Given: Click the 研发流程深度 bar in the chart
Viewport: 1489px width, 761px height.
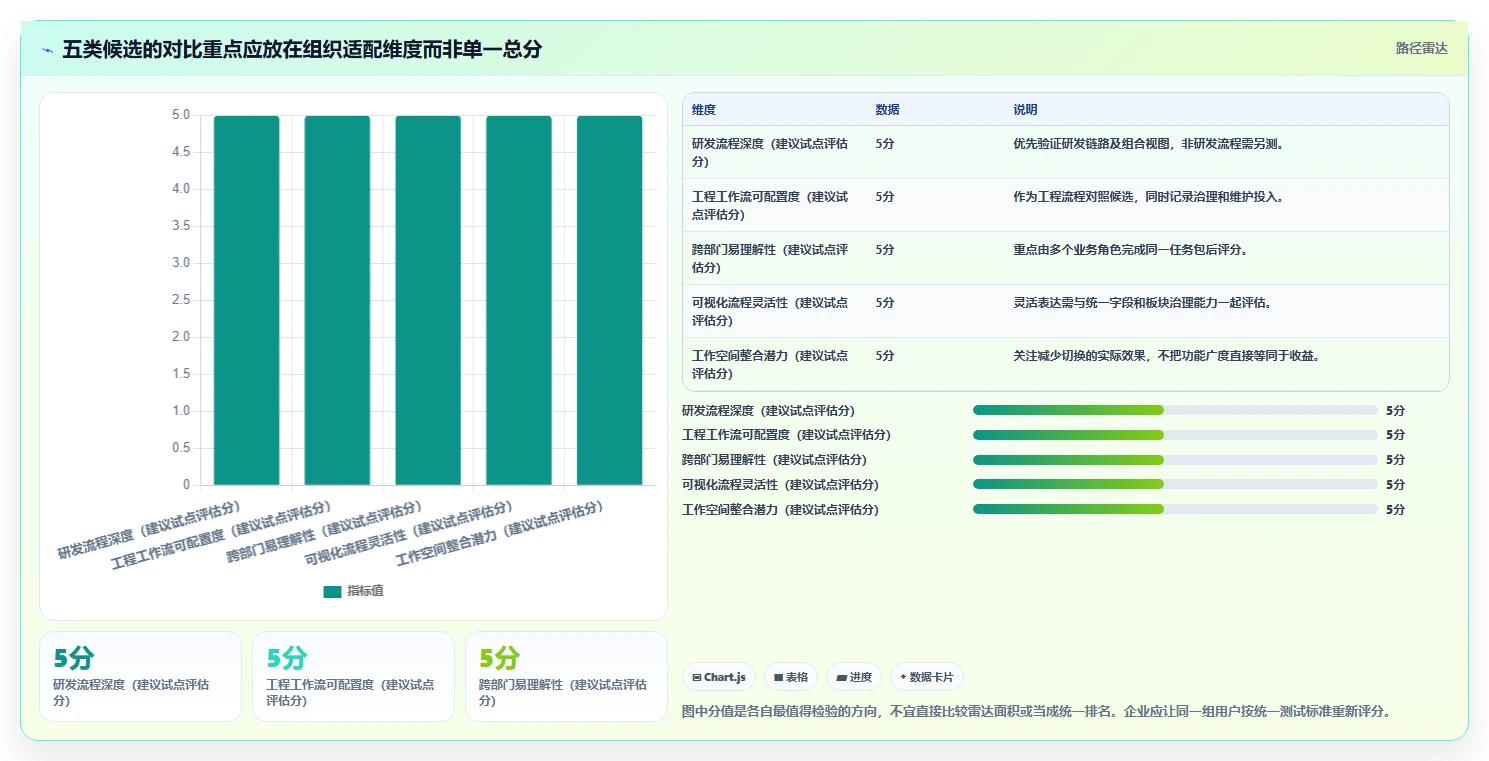Looking at the screenshot, I should tap(246, 300).
